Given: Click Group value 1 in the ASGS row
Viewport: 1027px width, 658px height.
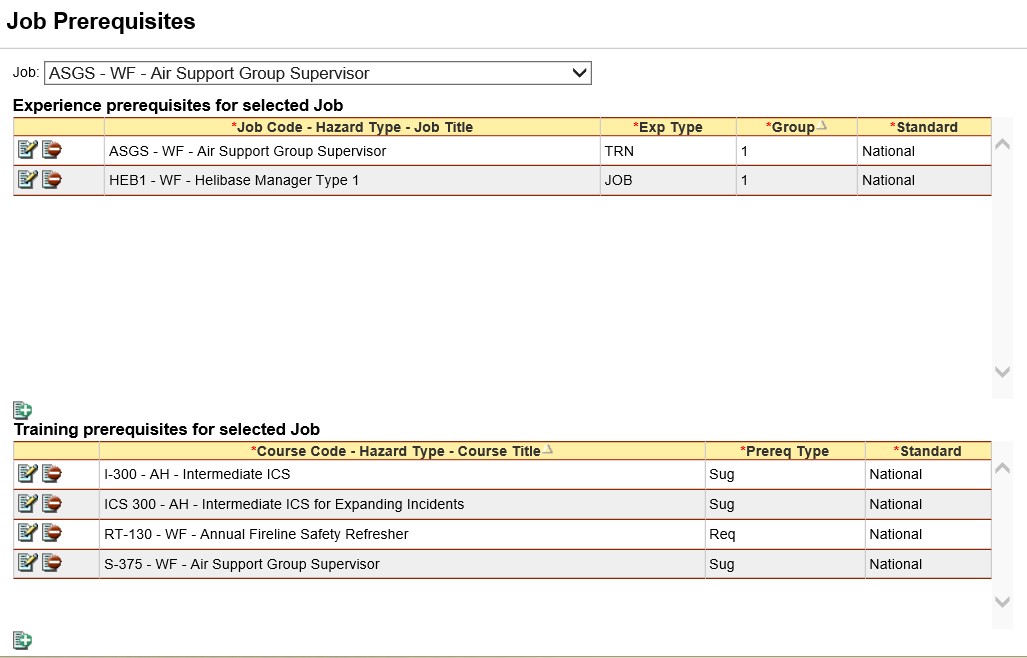Looking at the screenshot, I should point(796,151).
